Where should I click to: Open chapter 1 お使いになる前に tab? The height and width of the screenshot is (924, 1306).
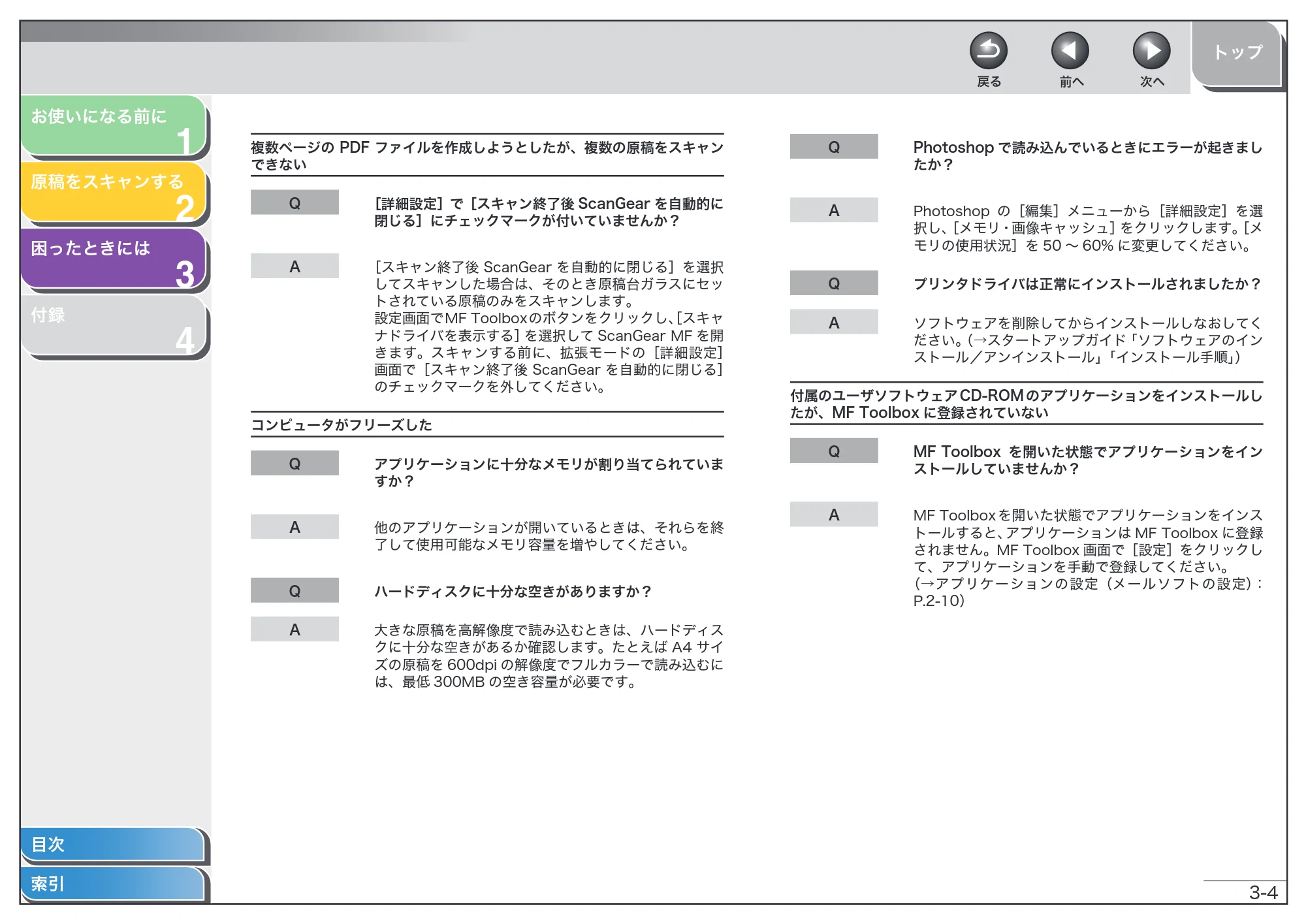(x=114, y=125)
